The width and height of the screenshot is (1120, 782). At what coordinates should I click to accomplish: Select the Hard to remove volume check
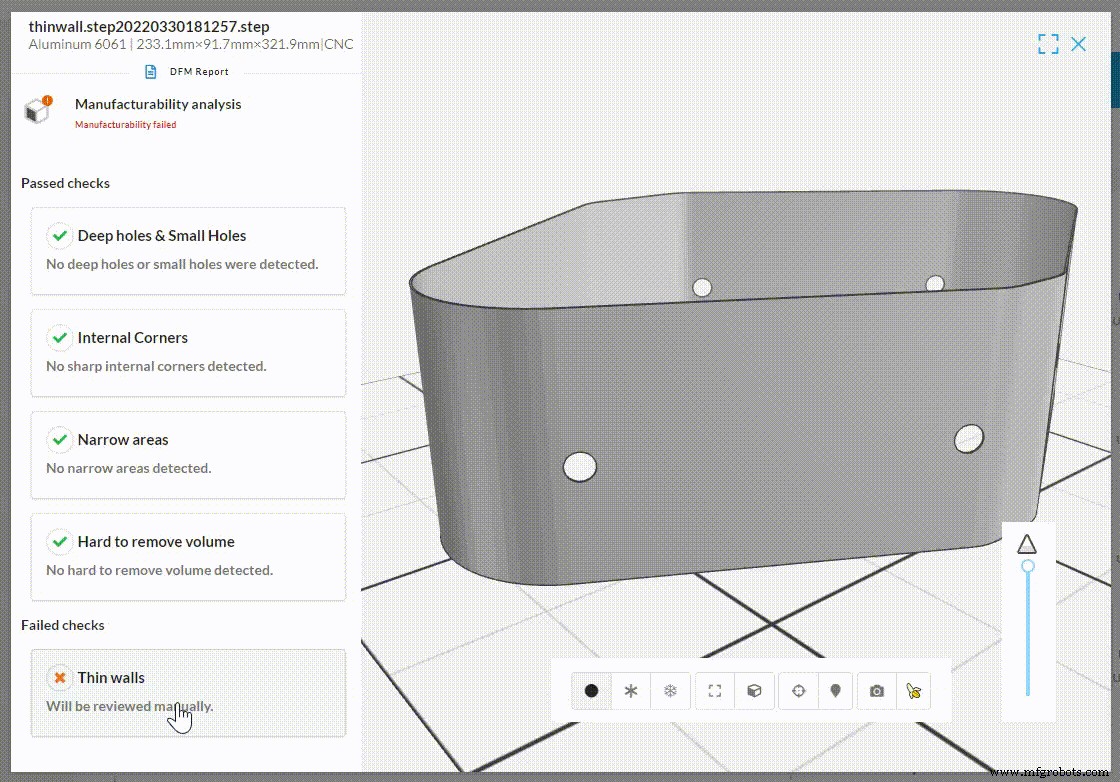click(188, 556)
